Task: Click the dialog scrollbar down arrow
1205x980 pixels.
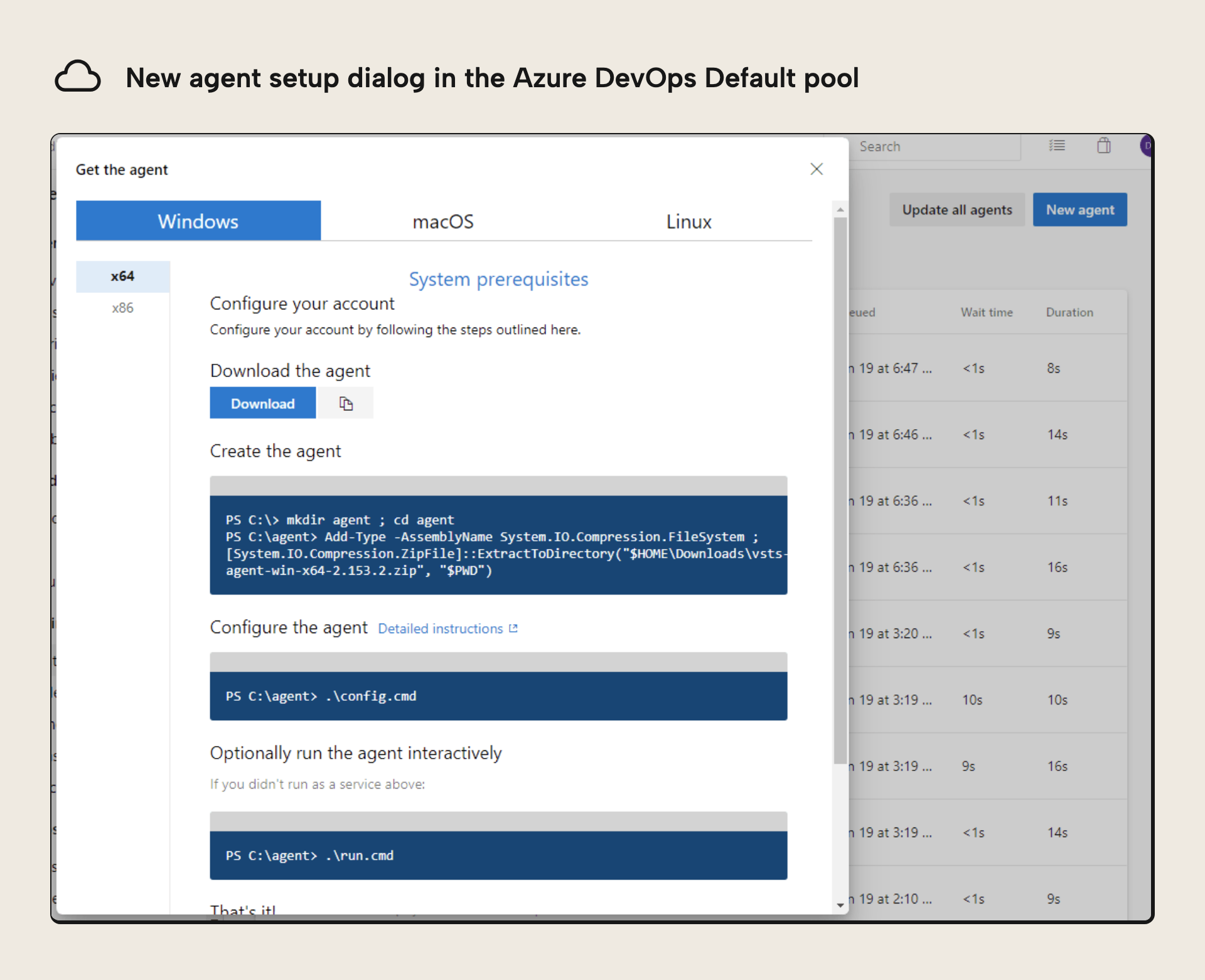Action: (x=840, y=905)
